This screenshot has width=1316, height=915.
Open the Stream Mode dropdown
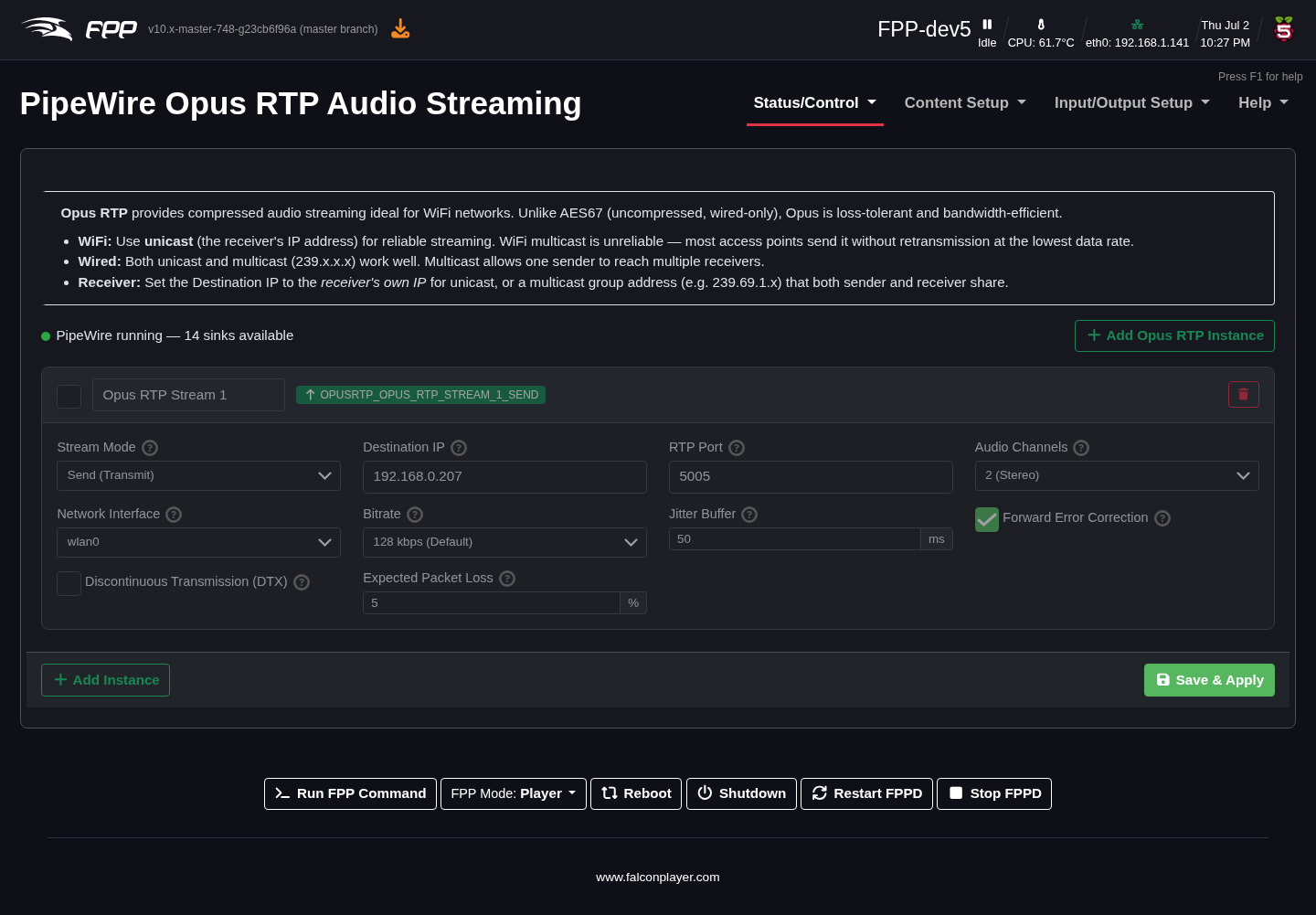(198, 475)
